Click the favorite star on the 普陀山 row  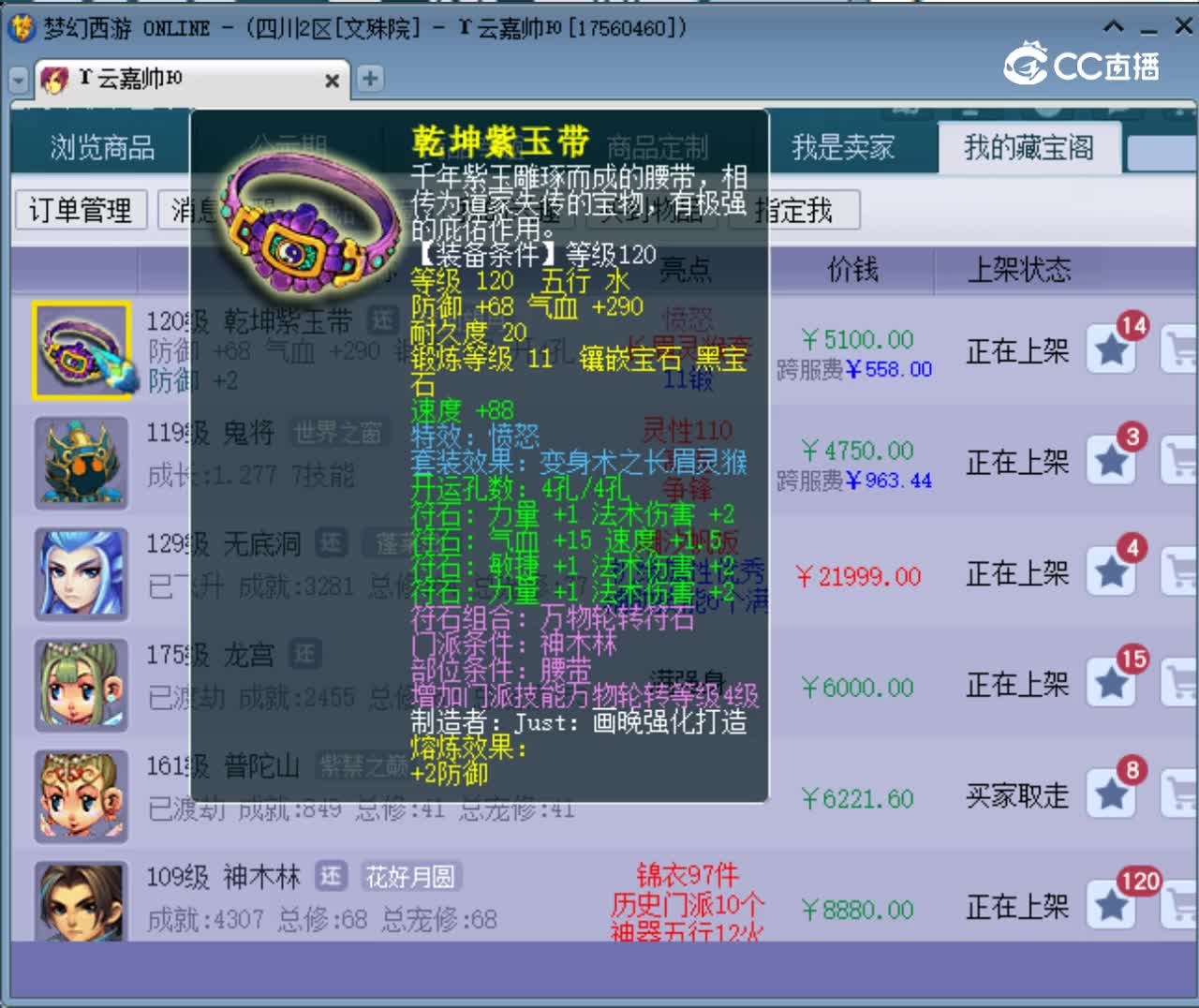coord(1112,793)
